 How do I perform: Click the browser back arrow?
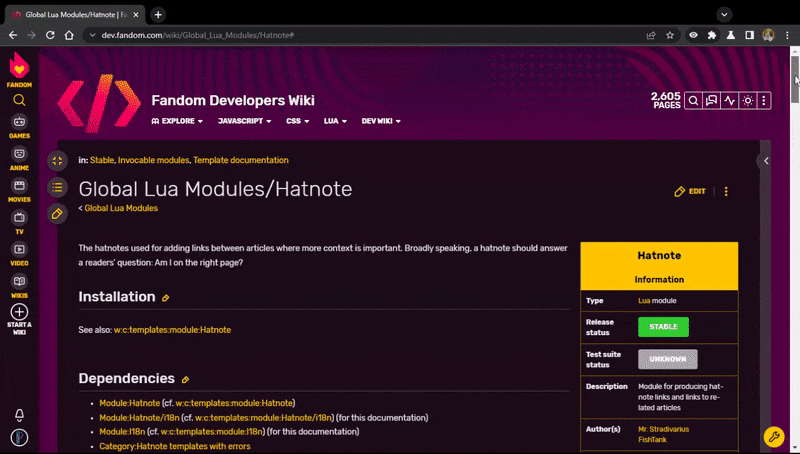pyautogui.click(x=13, y=35)
